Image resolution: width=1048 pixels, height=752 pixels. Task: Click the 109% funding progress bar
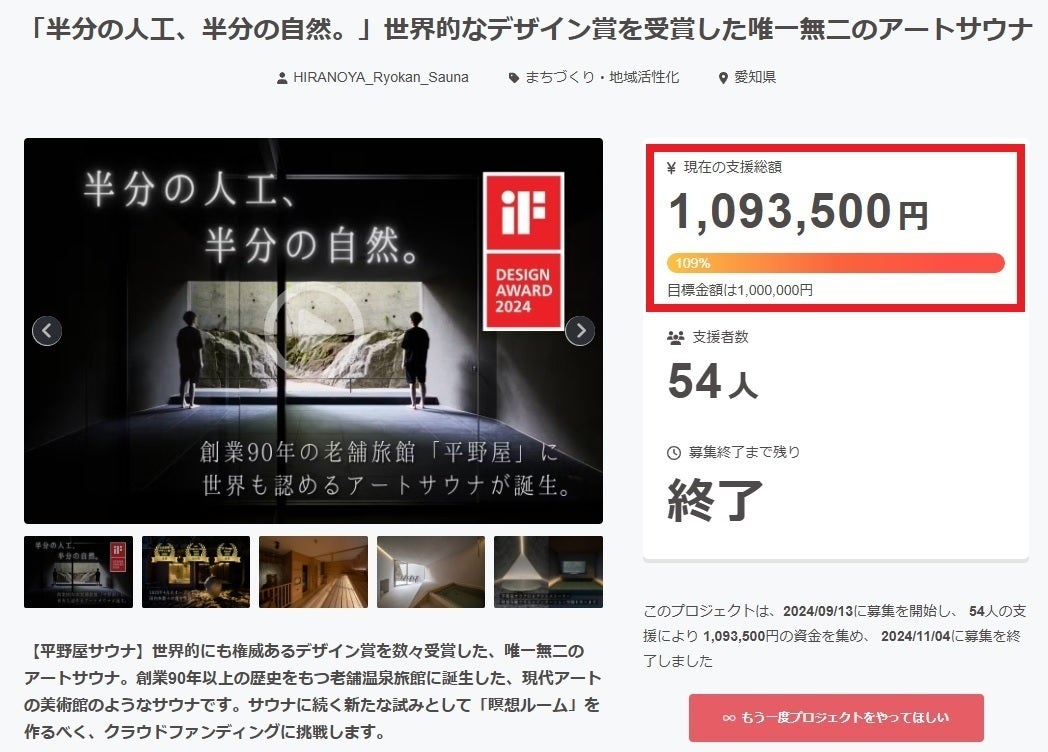[835, 263]
